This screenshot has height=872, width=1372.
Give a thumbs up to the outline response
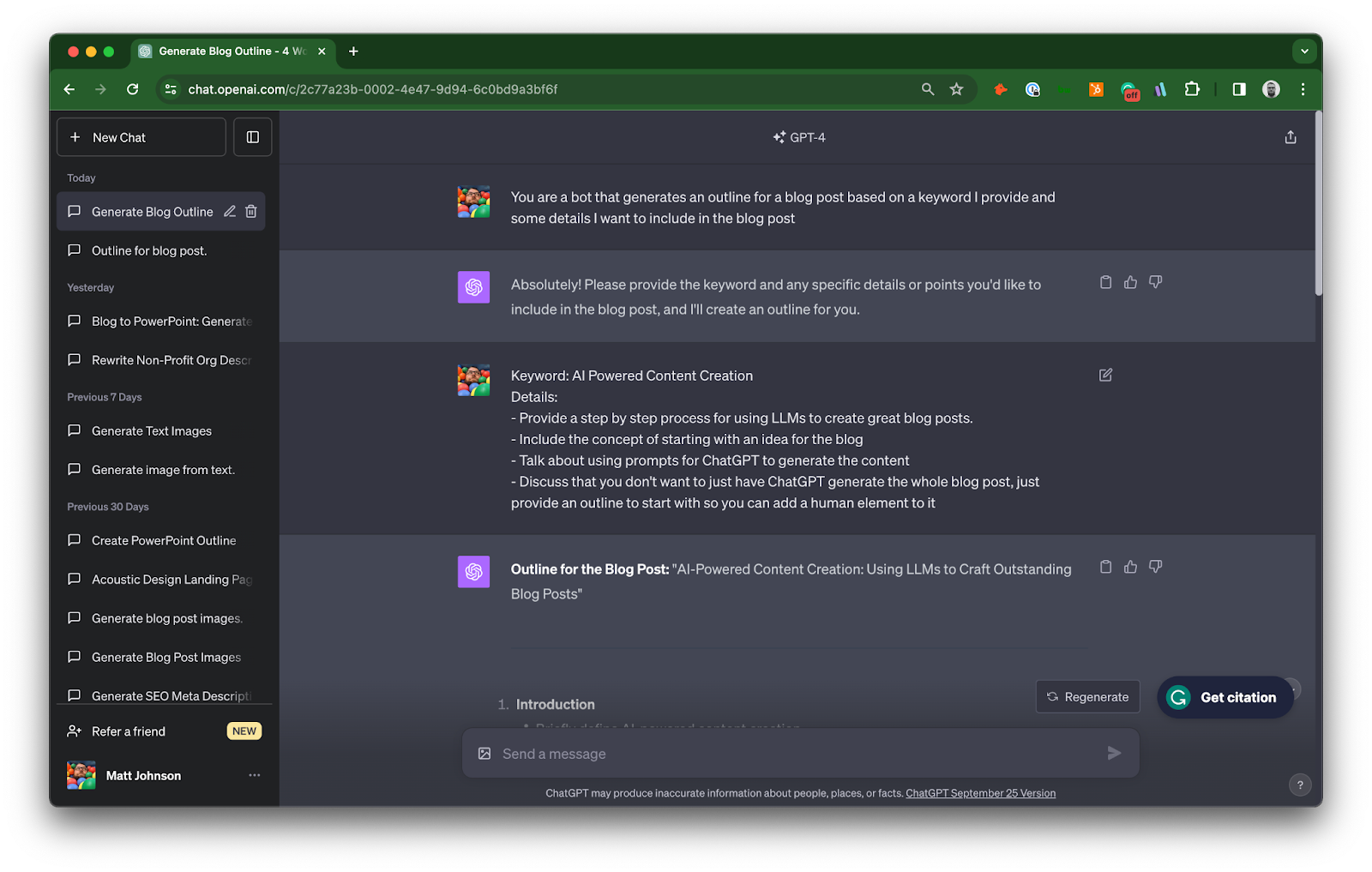(x=1129, y=566)
